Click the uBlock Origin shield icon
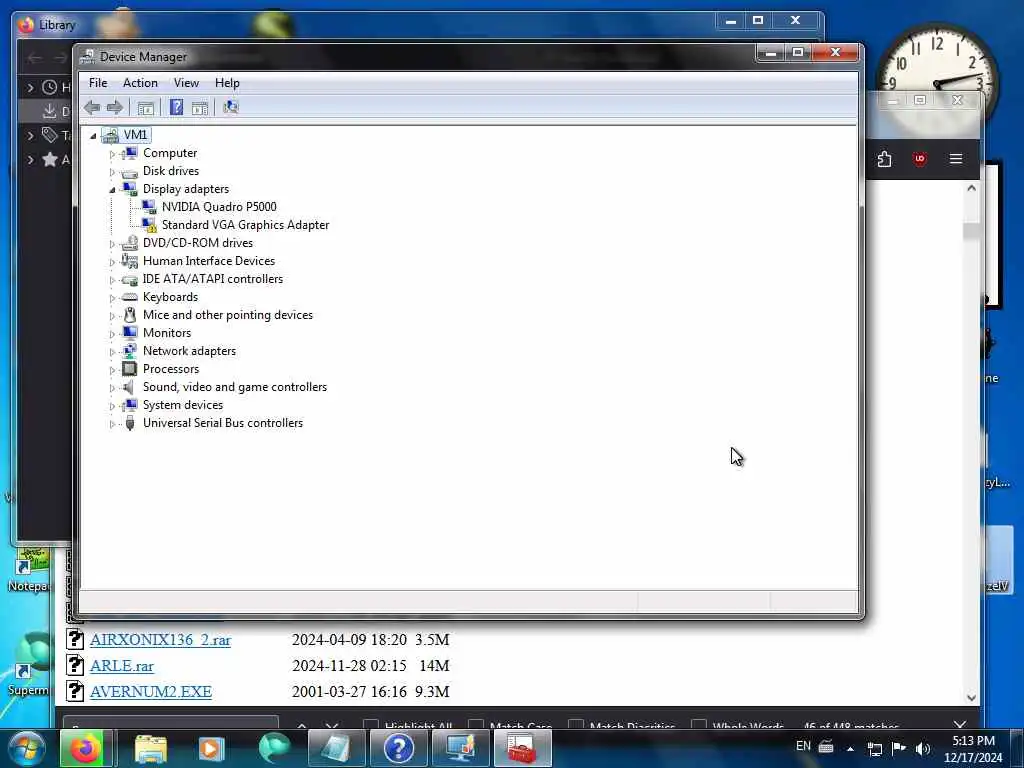The width and height of the screenshot is (1024, 768). 920,159
